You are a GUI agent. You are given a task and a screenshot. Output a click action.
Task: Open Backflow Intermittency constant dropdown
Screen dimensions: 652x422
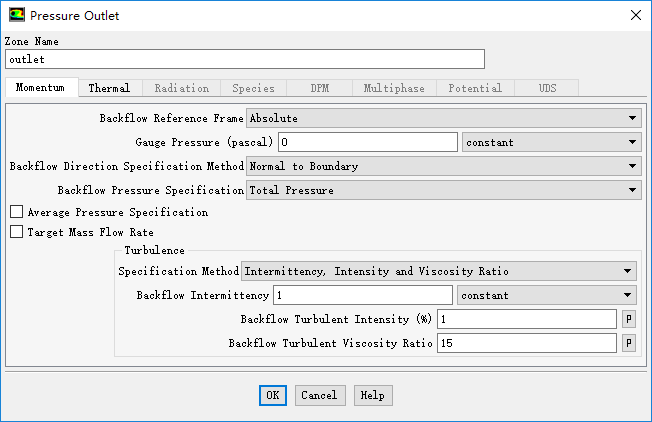547,295
